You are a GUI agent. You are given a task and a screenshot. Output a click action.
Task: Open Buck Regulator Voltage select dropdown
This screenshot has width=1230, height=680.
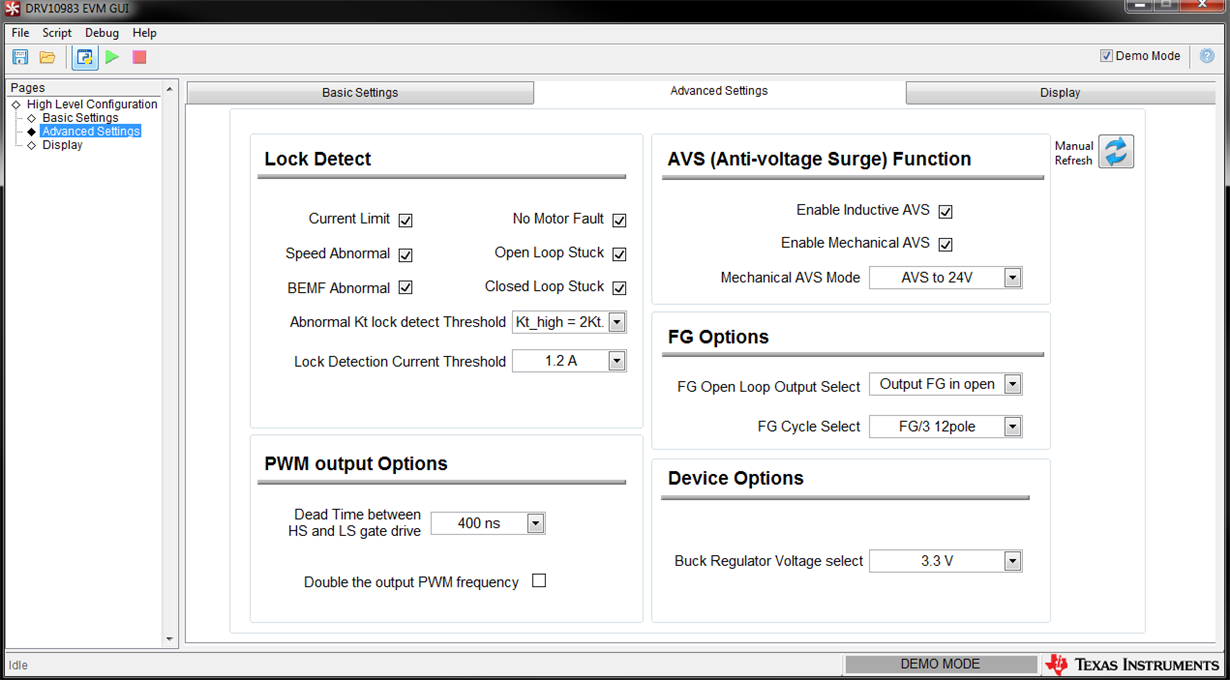pos(946,561)
